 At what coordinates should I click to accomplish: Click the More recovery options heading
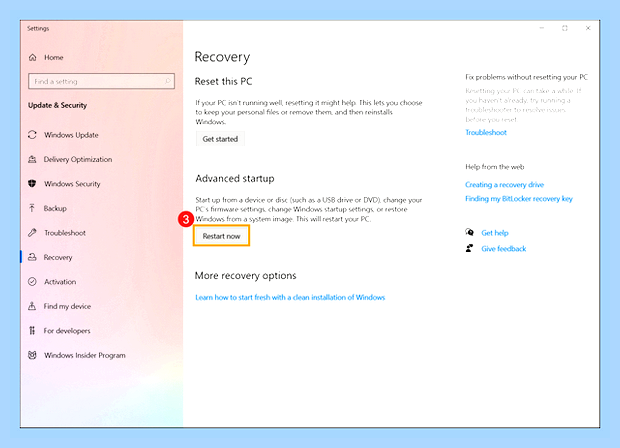pos(246,276)
